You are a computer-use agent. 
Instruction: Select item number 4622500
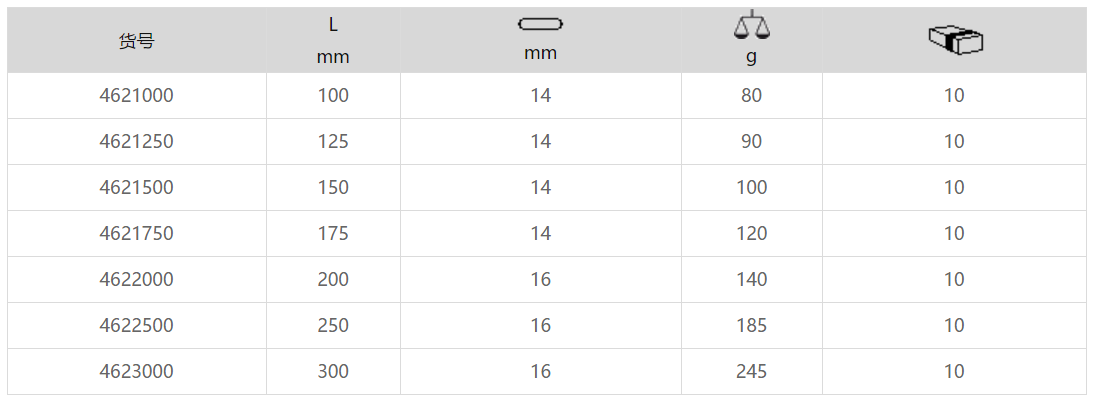tap(136, 326)
